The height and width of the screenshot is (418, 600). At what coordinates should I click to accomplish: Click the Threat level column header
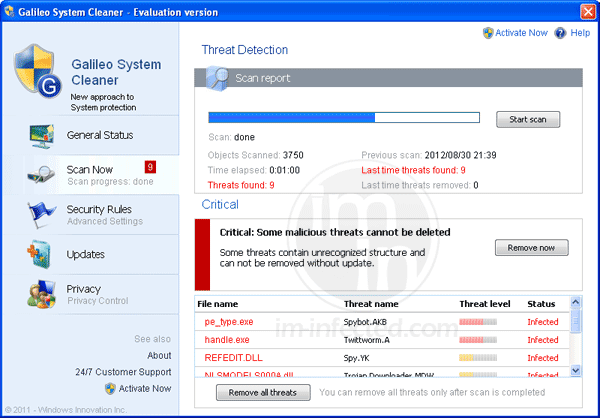click(485, 304)
